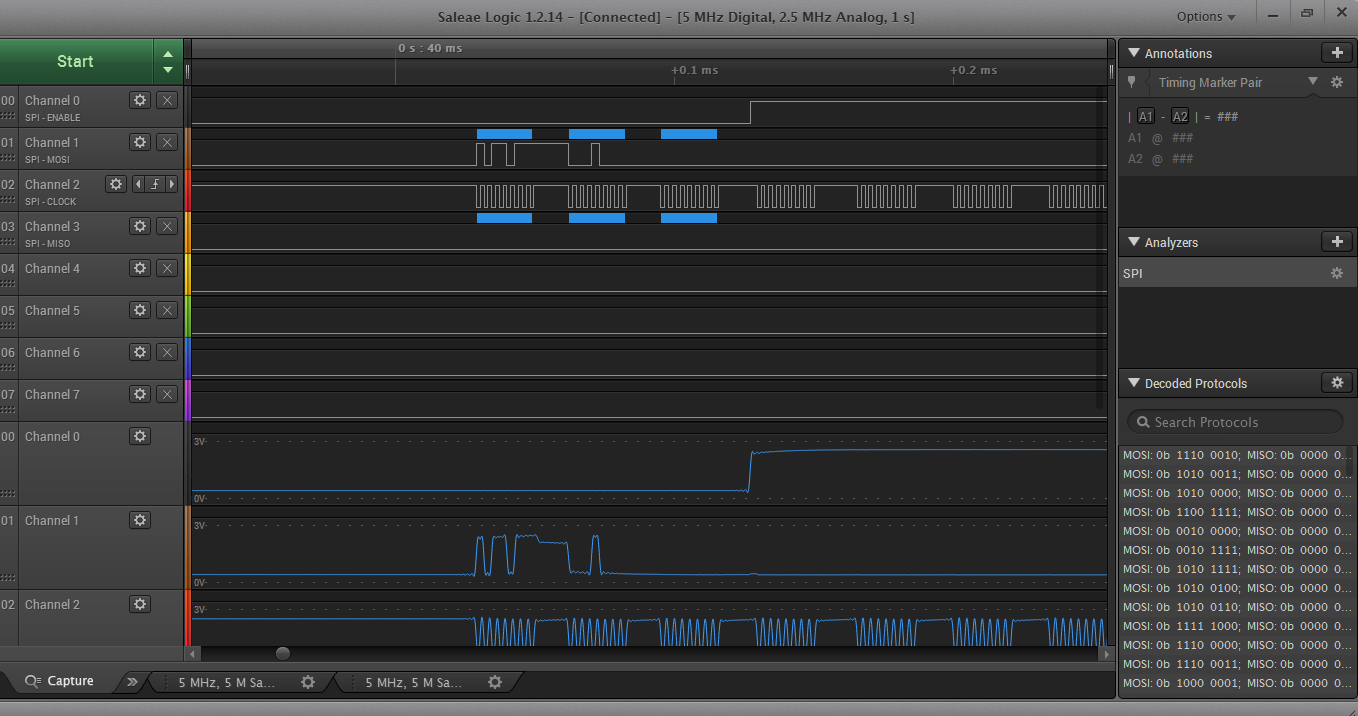Select decoded row 'MOSI: 0b 1000 0001'
The height and width of the screenshot is (716, 1358).
(x=1236, y=683)
